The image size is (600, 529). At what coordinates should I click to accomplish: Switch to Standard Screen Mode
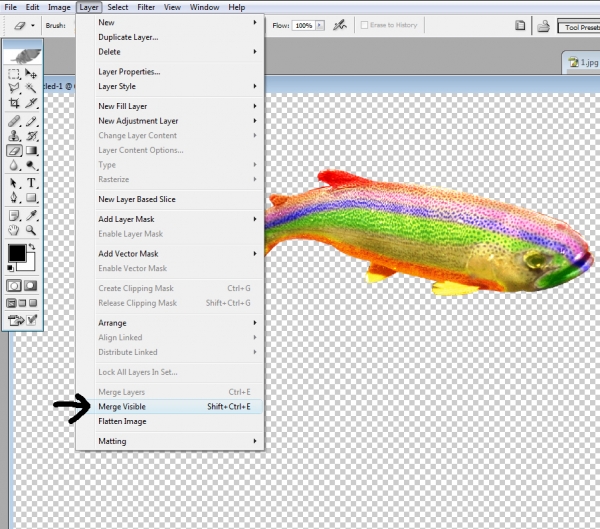tap(11, 303)
